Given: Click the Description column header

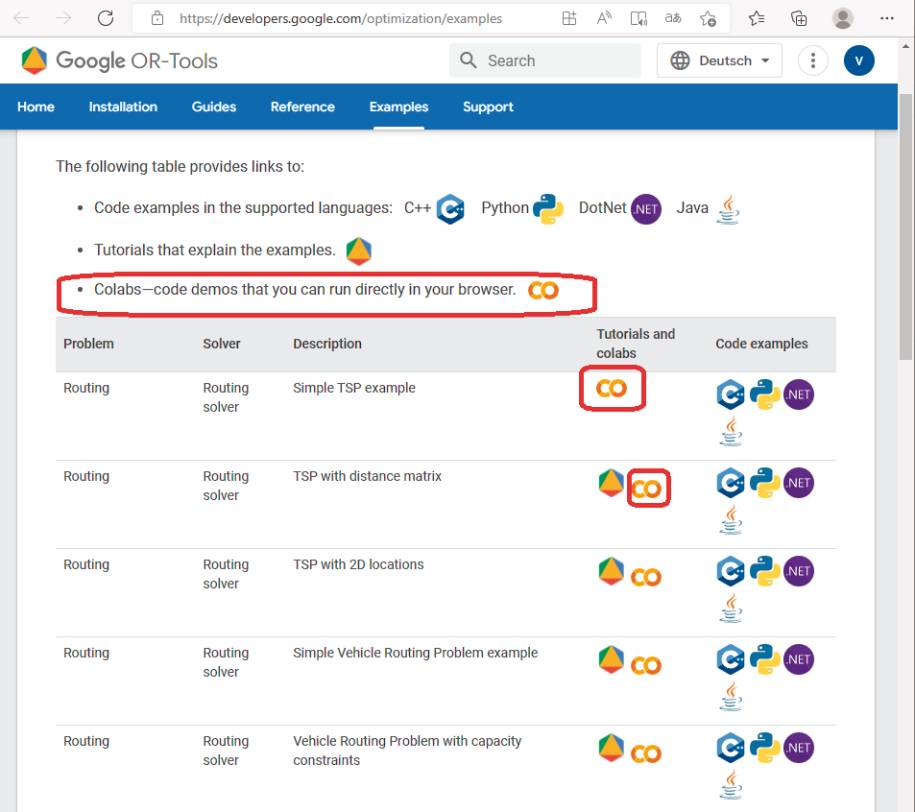Looking at the screenshot, I should (x=327, y=344).
